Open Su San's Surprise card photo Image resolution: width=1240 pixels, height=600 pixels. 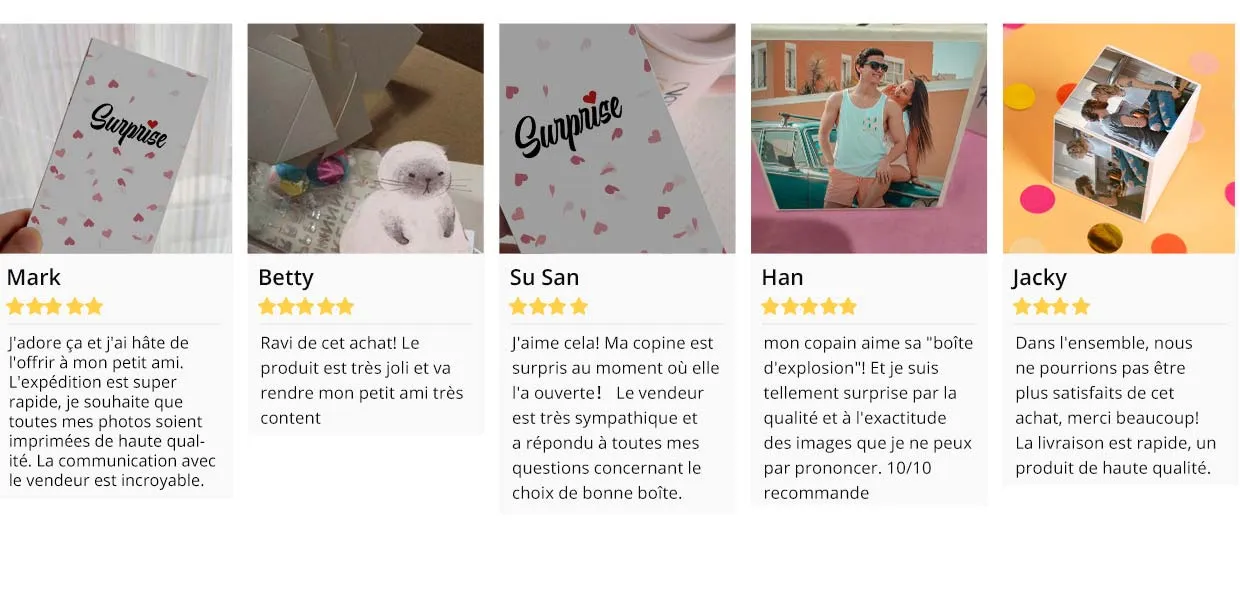pos(617,138)
